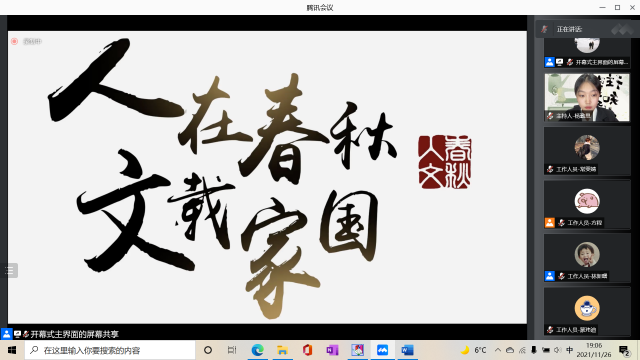Click the Tencent Meeting taskbar icon
Viewport: 640px width, 360px height.
point(382,350)
